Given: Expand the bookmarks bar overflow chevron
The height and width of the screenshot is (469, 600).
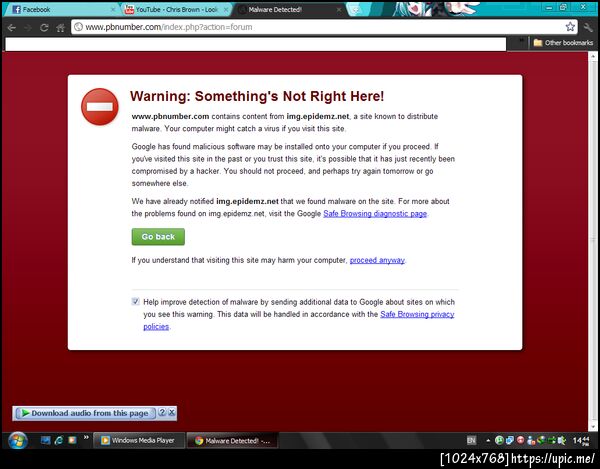Looking at the screenshot, I should (x=520, y=41).
